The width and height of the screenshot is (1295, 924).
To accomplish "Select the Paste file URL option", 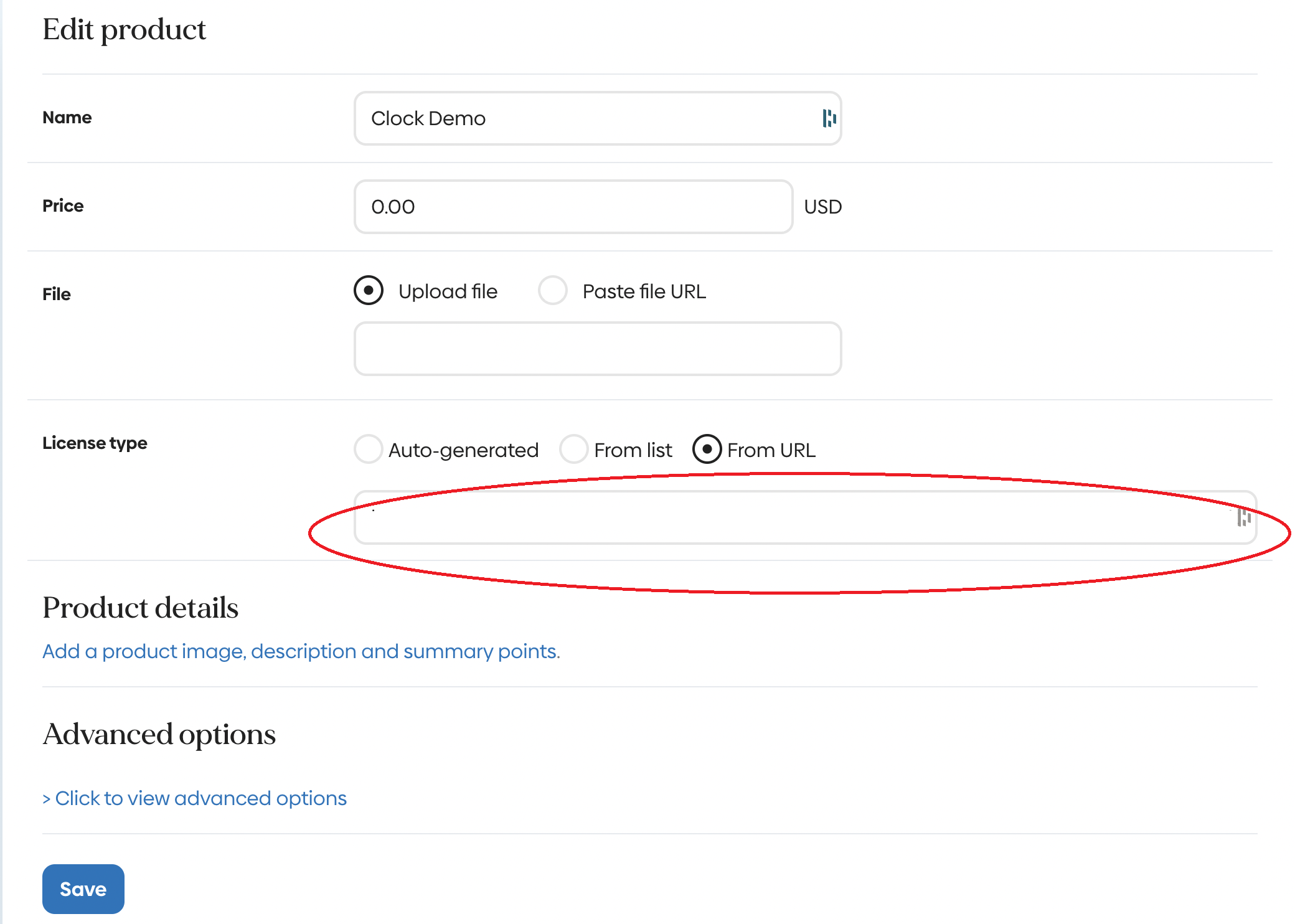I will (553, 291).
